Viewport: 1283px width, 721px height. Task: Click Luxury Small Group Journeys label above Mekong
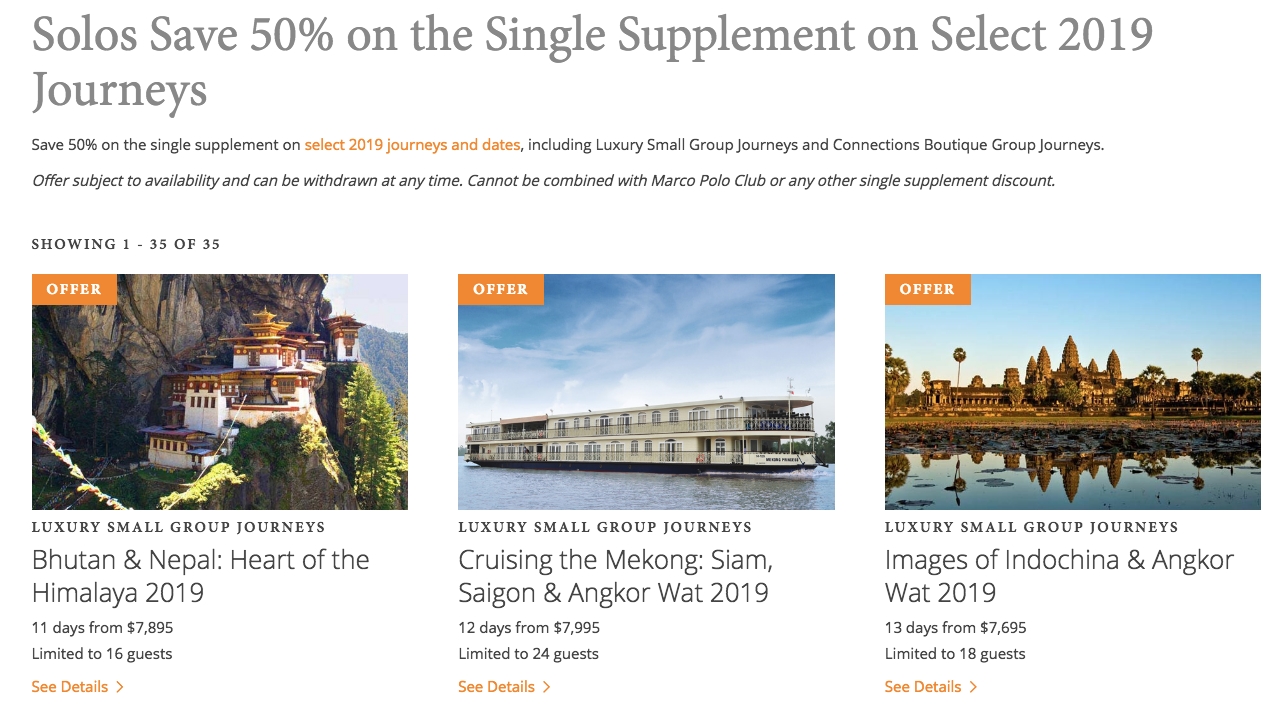click(604, 527)
